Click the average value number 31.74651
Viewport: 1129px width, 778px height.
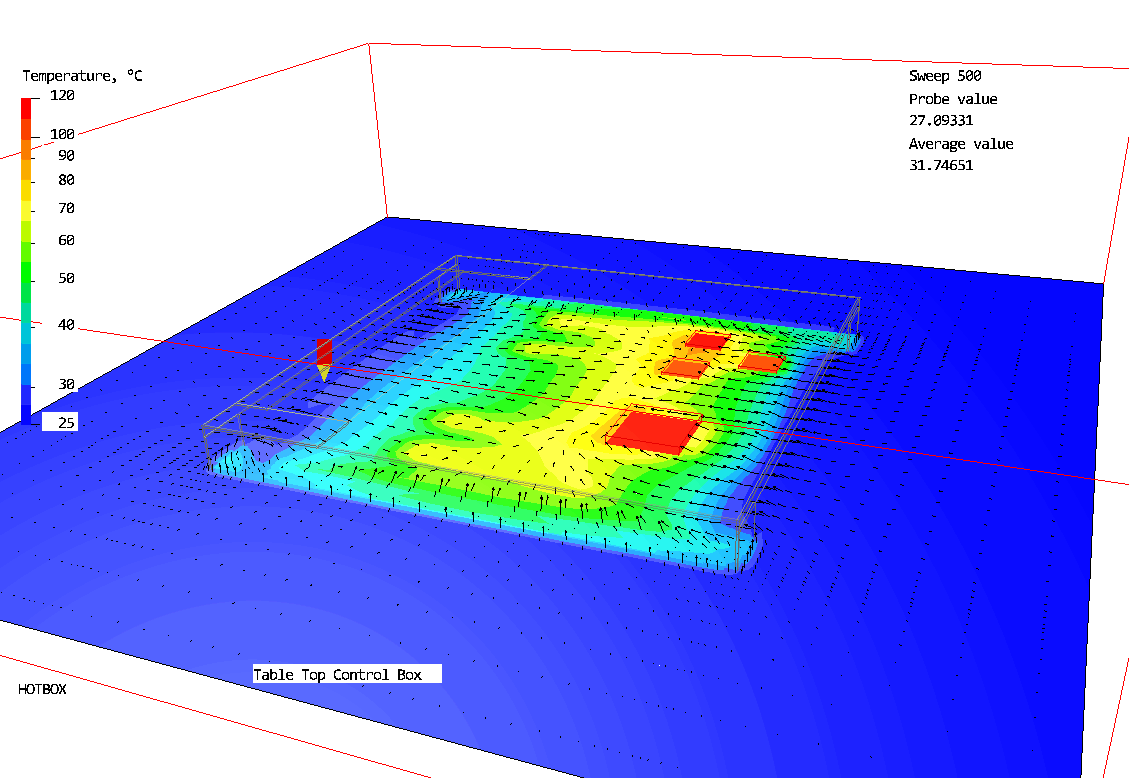coord(941,166)
